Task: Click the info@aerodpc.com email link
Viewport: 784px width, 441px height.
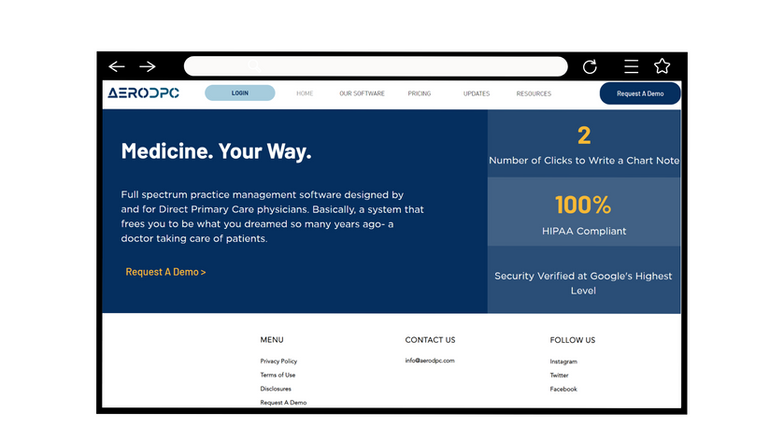Action: coord(430,360)
